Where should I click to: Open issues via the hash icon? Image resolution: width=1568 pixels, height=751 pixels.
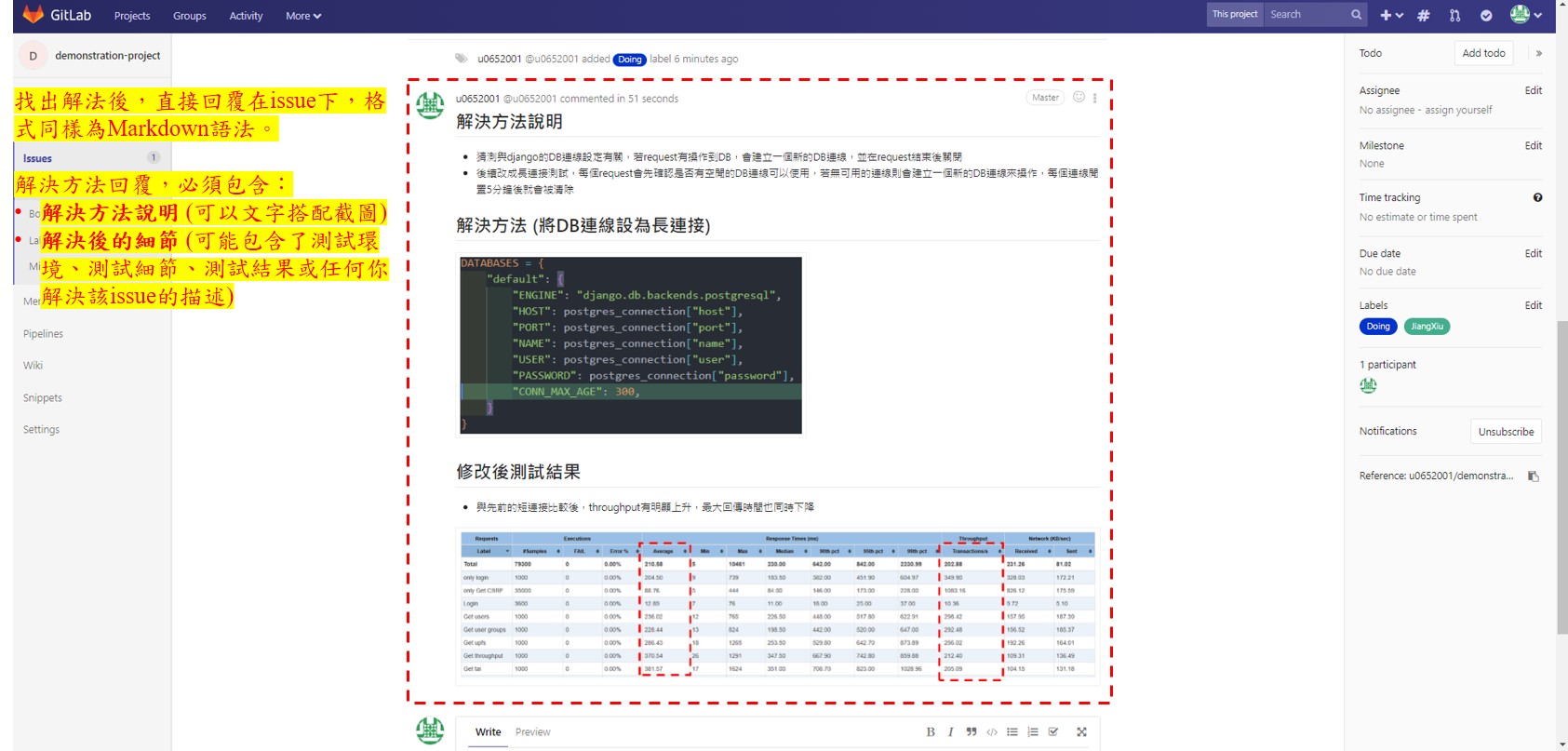click(1424, 15)
